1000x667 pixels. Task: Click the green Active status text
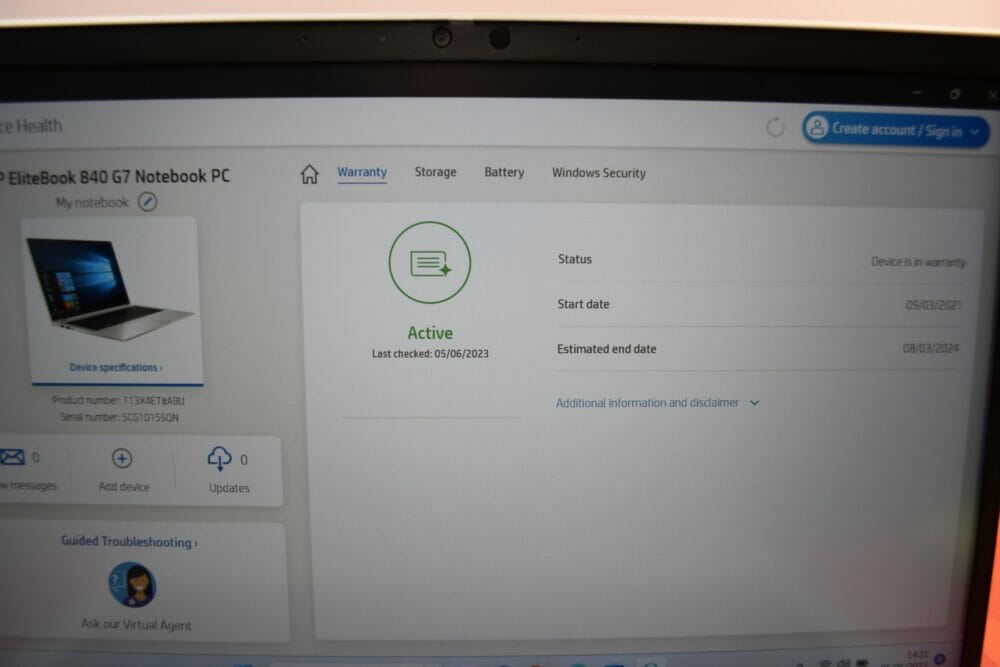430,333
